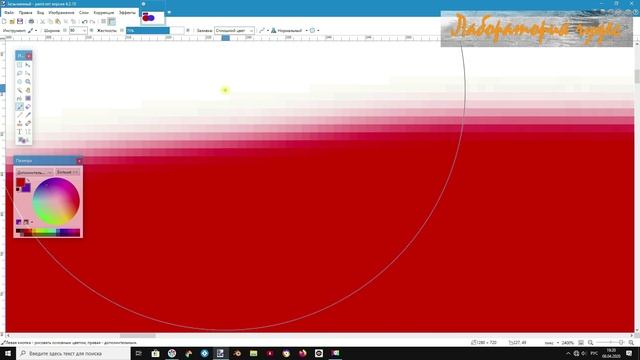
Task: Click the open image thumbnail tab
Action: click(152, 18)
